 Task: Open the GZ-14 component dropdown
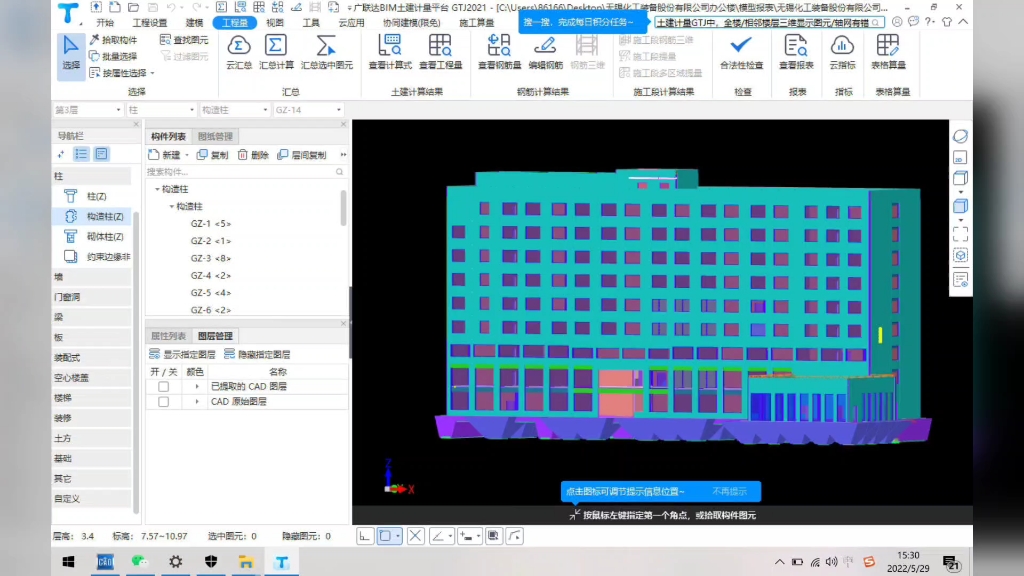(308, 110)
